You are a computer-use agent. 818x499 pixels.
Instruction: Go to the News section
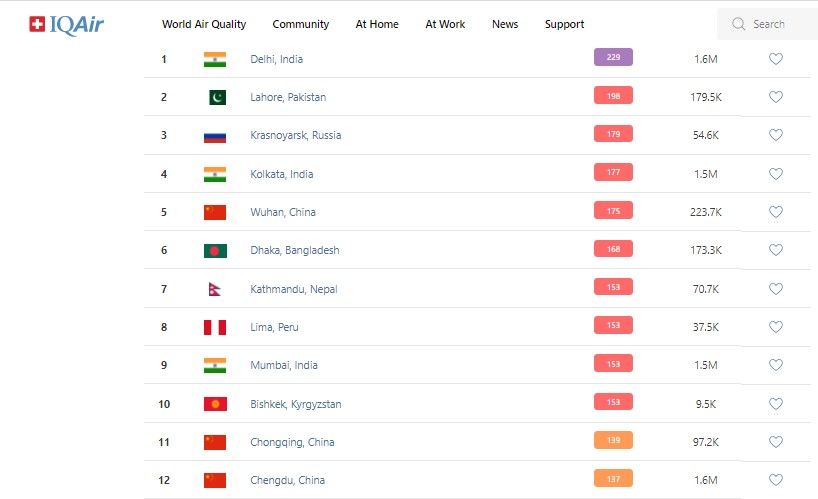pos(505,24)
